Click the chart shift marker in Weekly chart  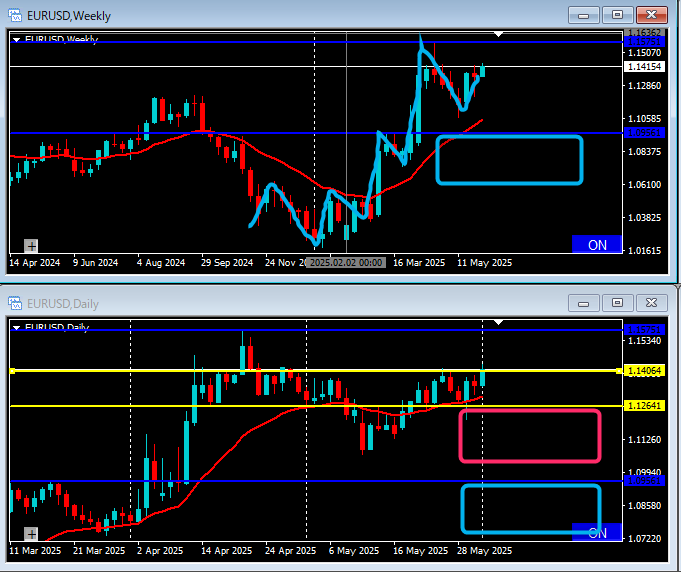coord(499,34)
